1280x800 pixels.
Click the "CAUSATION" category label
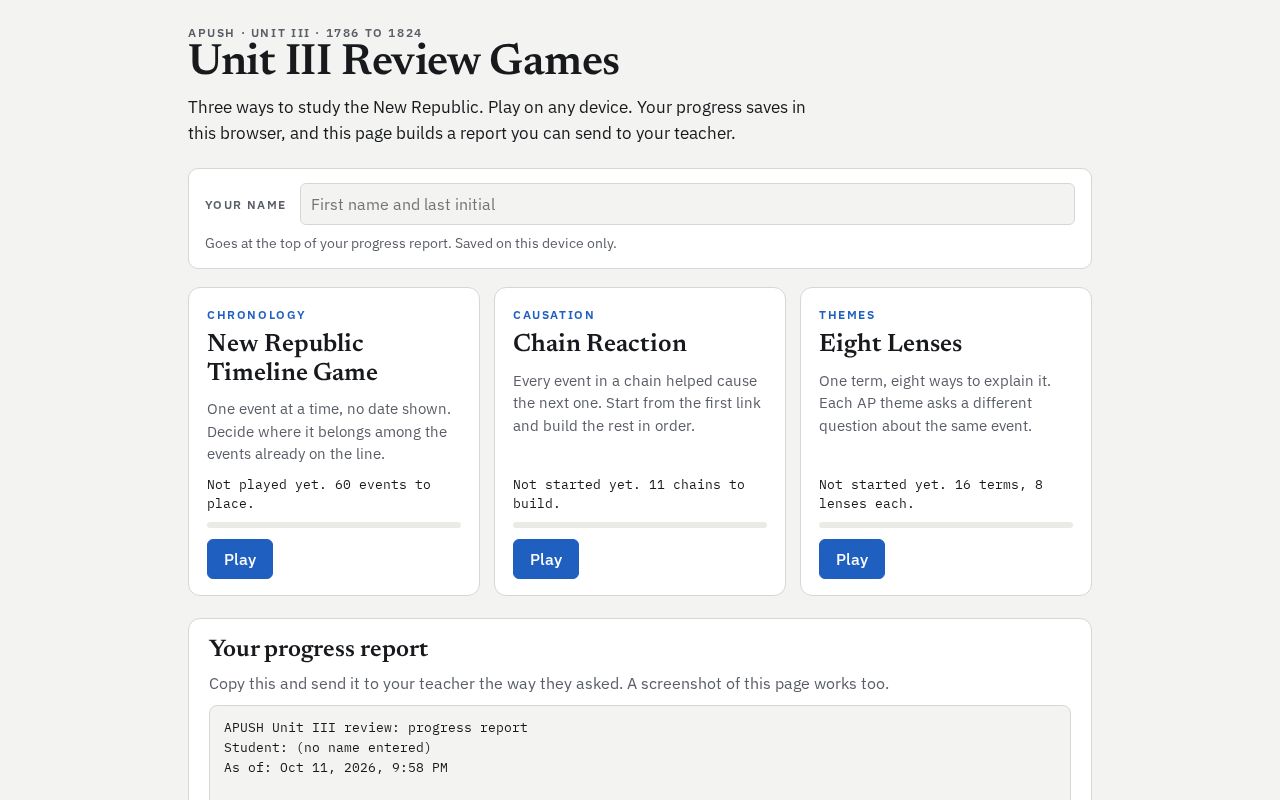click(554, 315)
